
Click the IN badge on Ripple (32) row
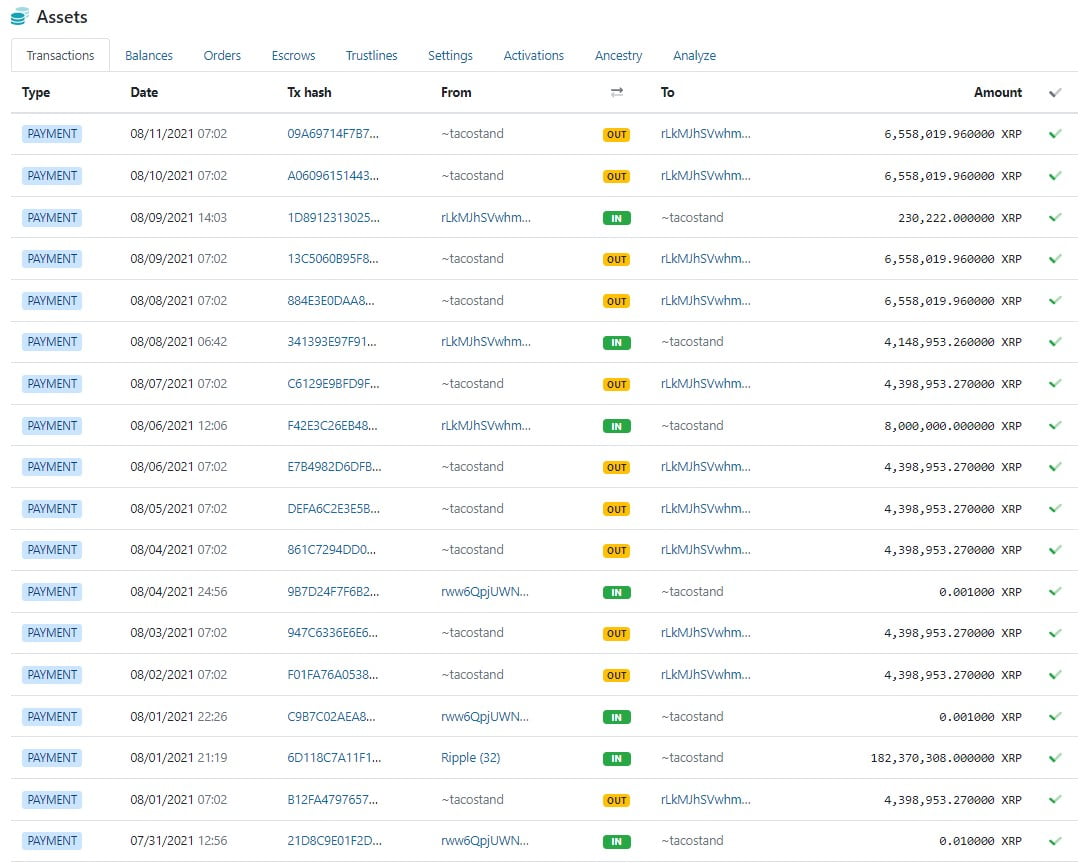[x=616, y=758]
